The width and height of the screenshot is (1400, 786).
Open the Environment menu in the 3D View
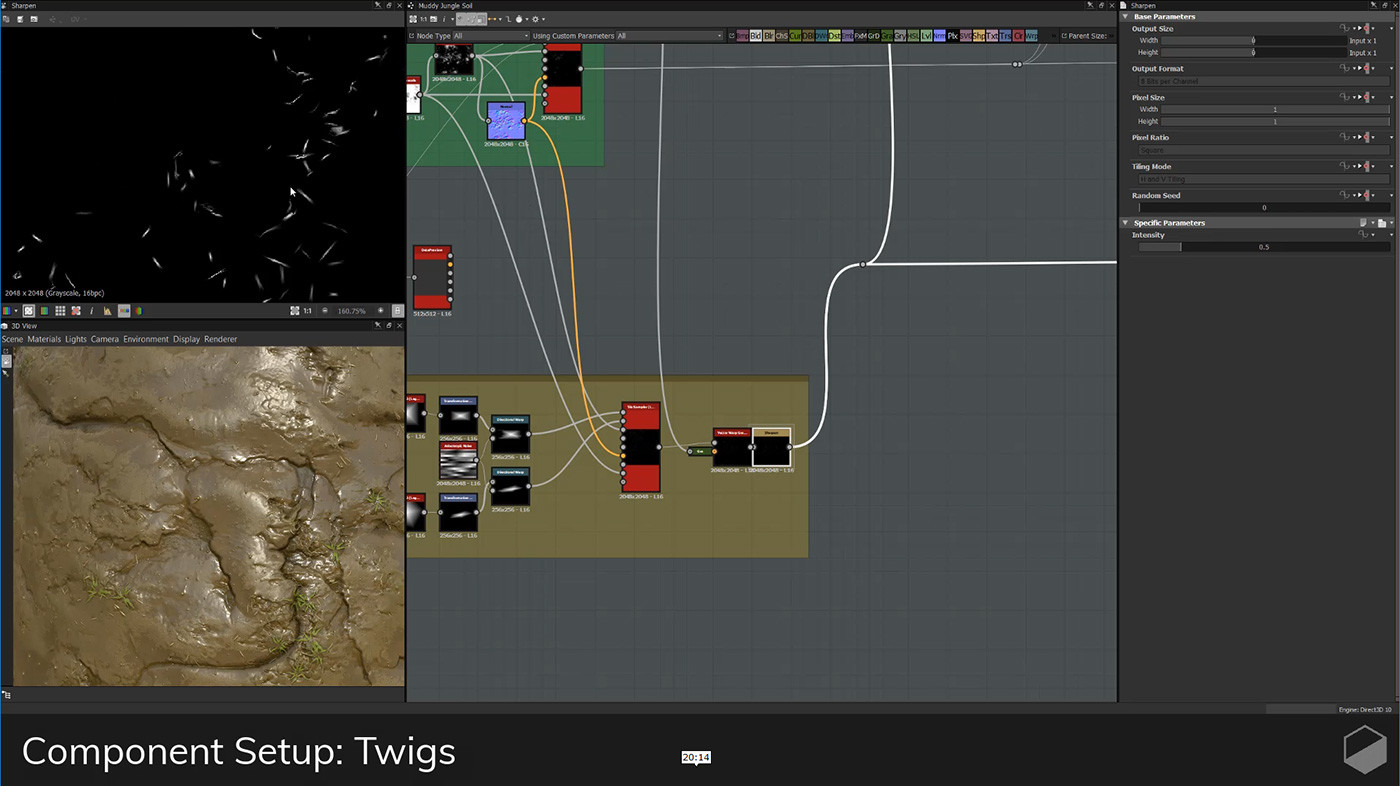coord(146,339)
